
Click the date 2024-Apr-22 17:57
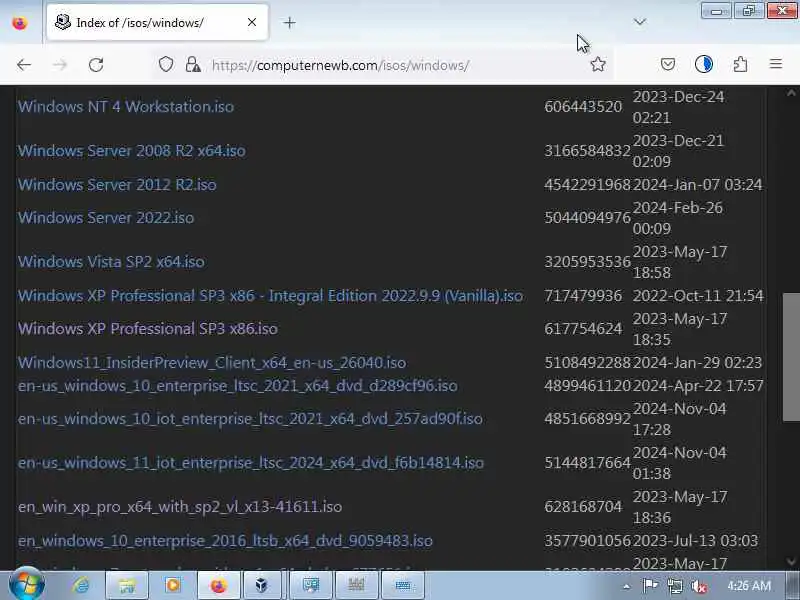coord(698,385)
